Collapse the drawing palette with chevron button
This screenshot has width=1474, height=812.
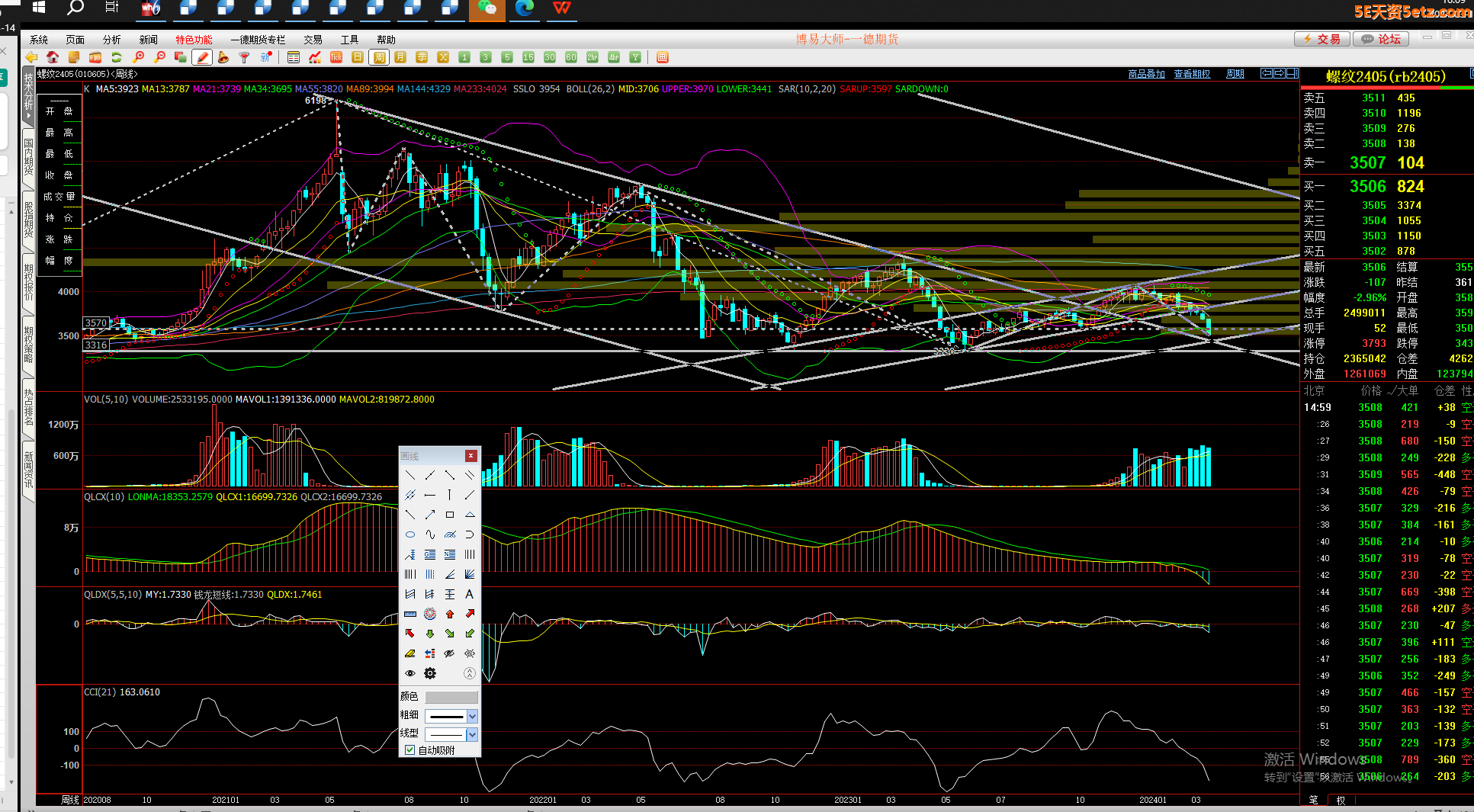470,673
